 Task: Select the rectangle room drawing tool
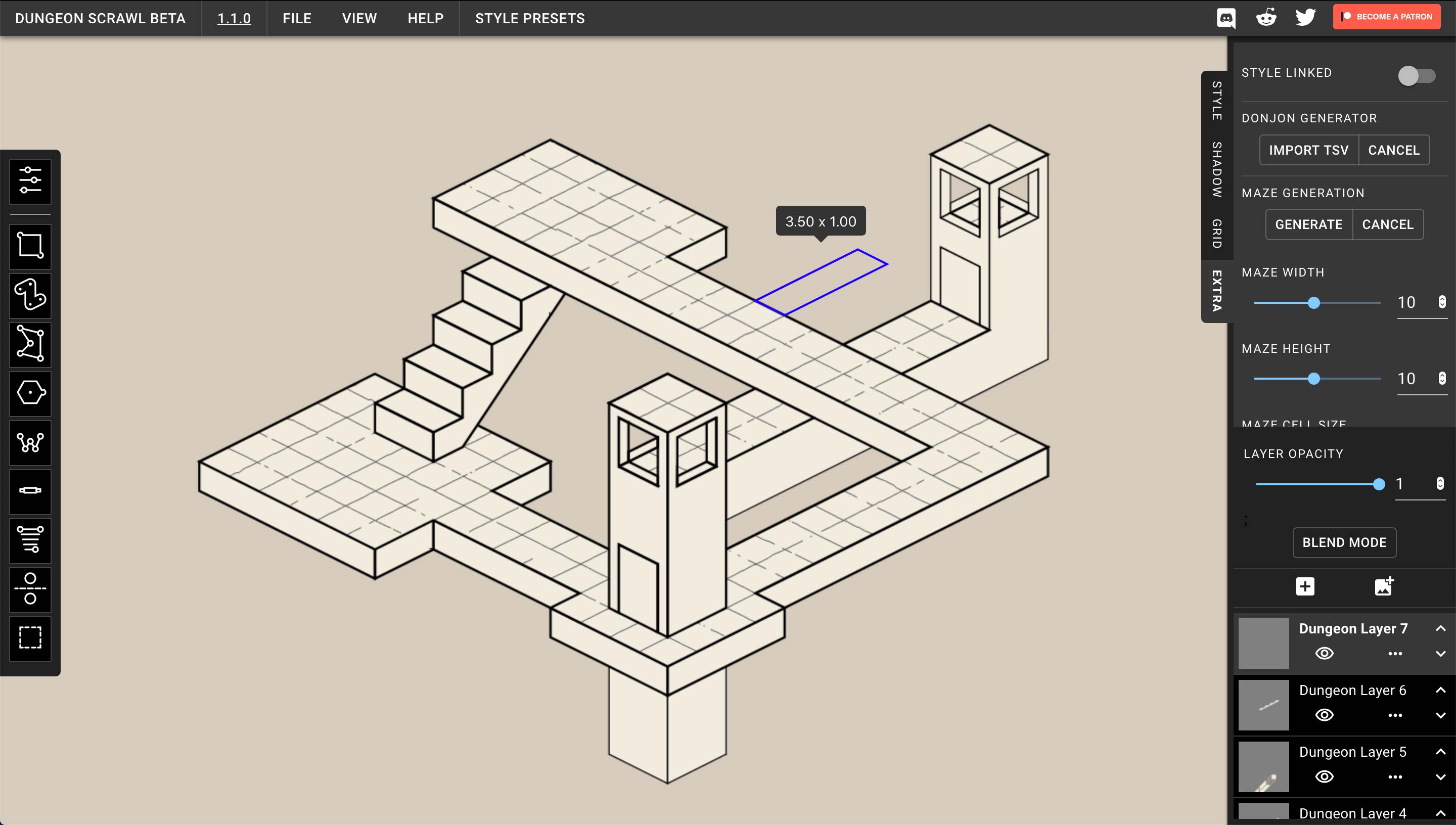pos(30,246)
